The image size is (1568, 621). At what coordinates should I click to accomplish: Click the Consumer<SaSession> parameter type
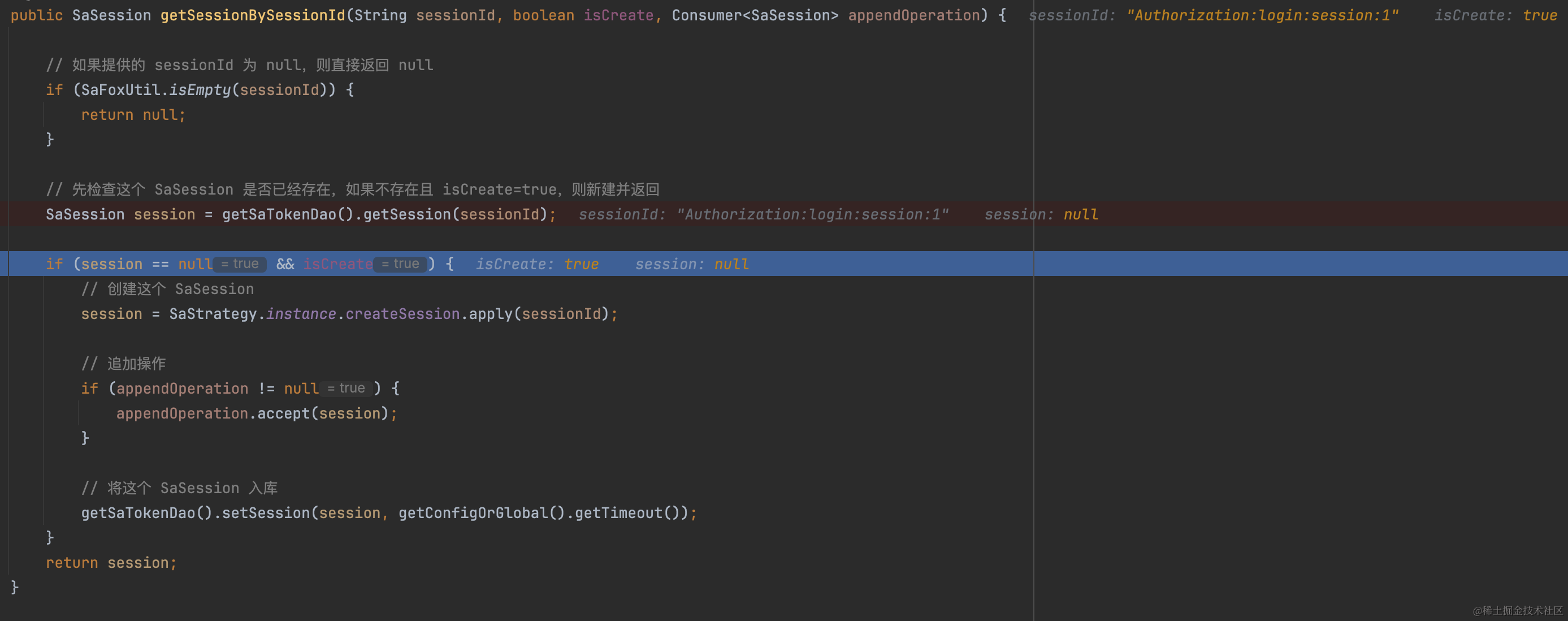pos(755,15)
